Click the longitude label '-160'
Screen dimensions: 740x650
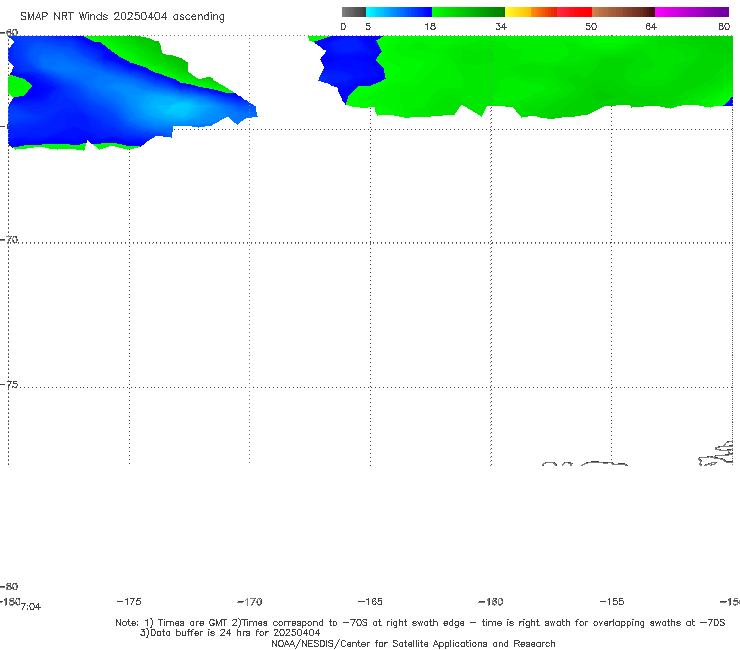(491, 602)
